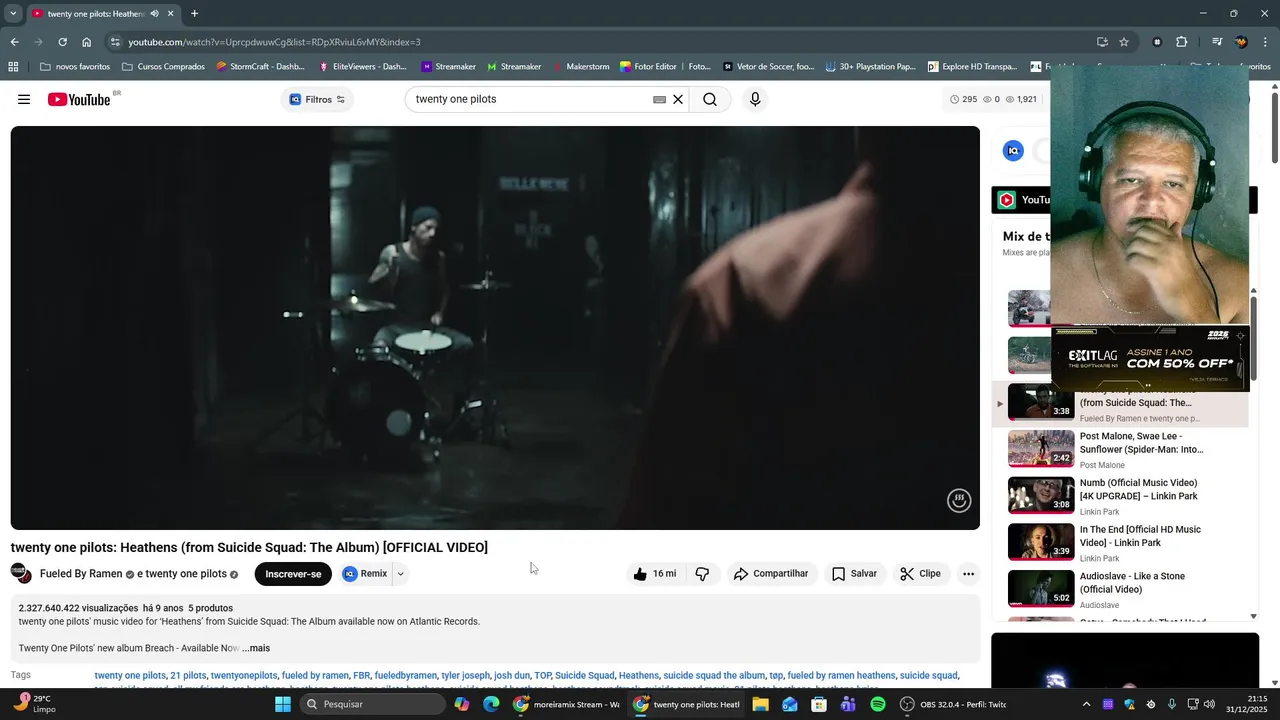
Task: Open the 'novos favoritos' bookmarks folder
Action: 75,67
